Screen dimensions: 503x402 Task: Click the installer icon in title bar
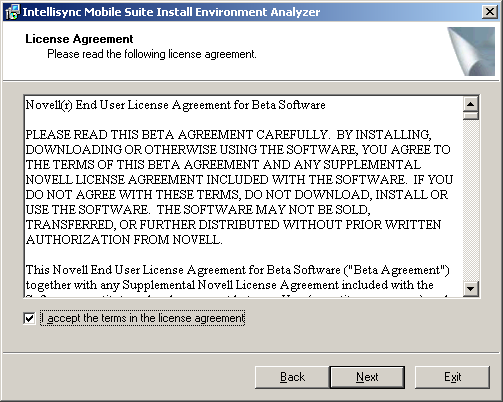click(12, 12)
